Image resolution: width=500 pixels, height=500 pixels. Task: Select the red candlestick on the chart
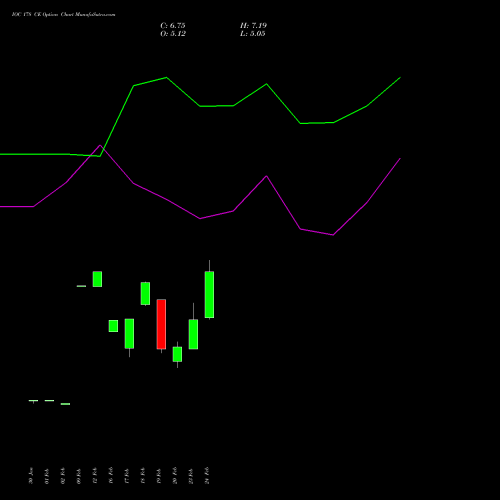click(x=161, y=324)
